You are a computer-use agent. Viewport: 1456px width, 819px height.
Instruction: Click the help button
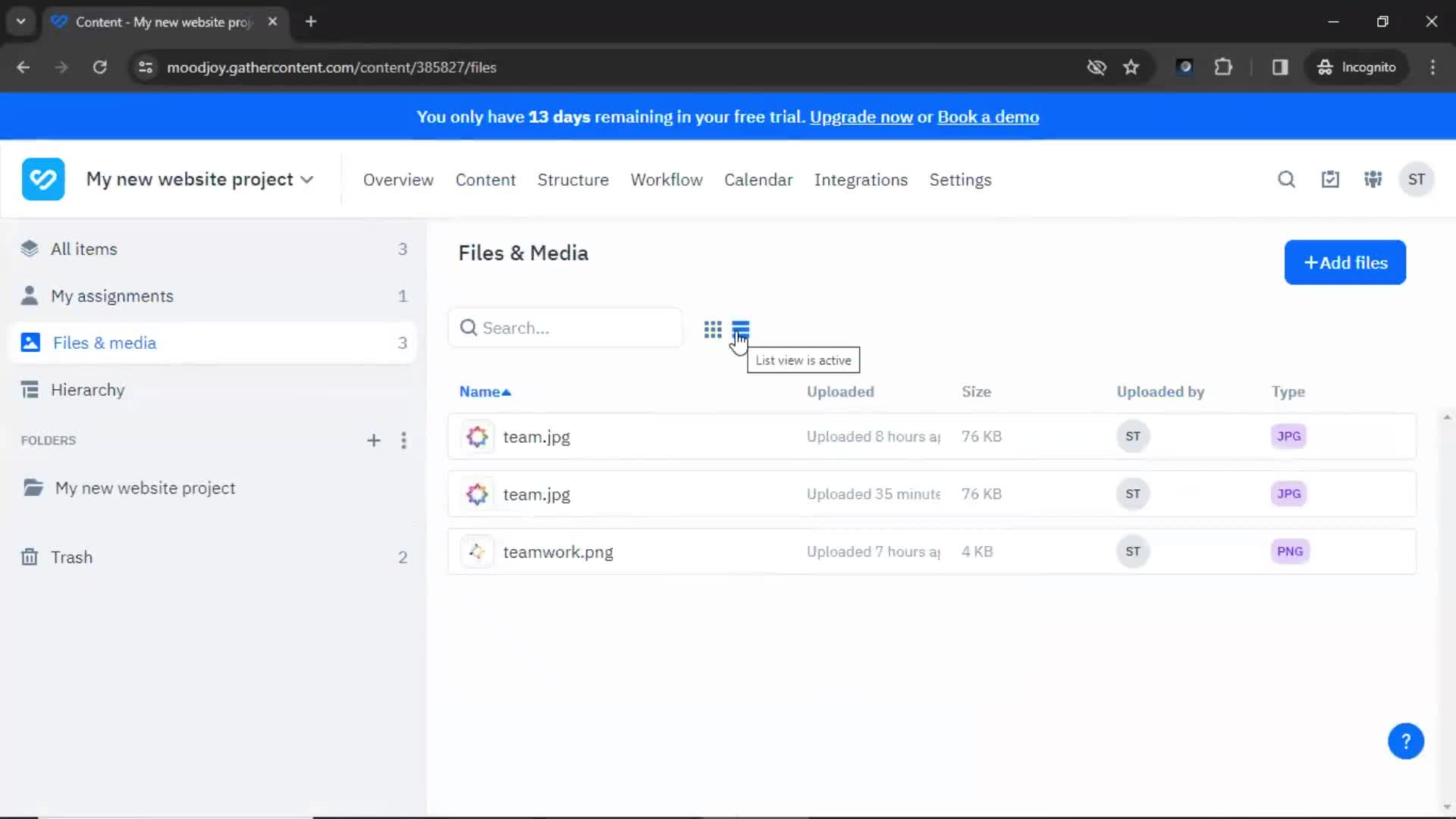tap(1406, 740)
